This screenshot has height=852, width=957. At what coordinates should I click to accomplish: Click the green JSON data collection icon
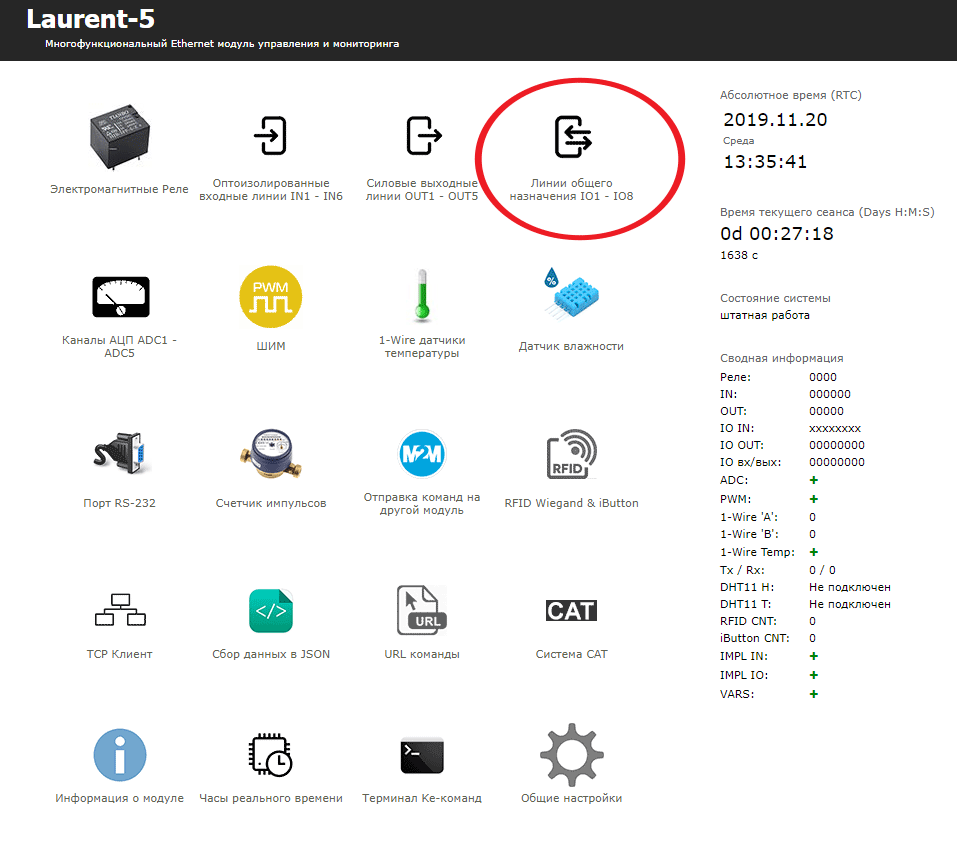click(271, 610)
